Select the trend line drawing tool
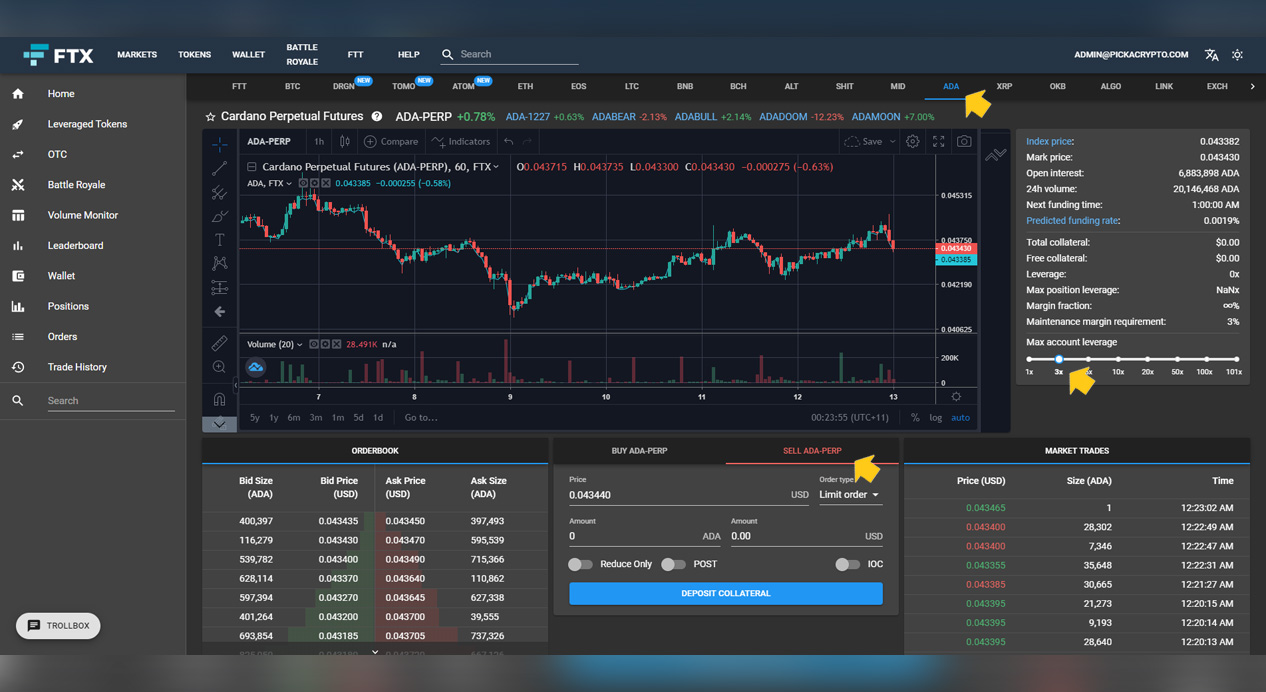This screenshot has height=692, width=1266. [219, 167]
